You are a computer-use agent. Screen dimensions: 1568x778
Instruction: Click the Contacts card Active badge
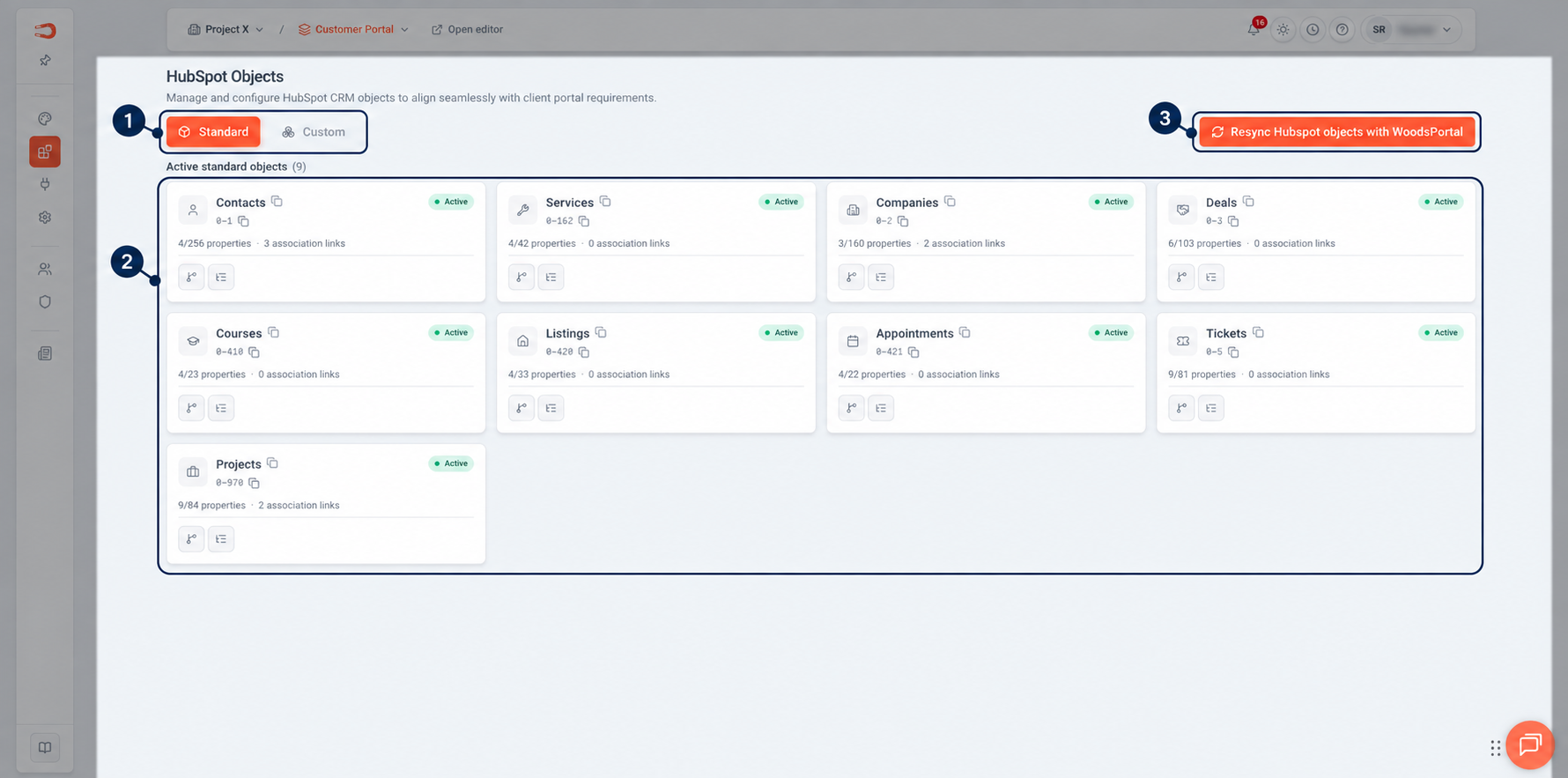point(451,202)
